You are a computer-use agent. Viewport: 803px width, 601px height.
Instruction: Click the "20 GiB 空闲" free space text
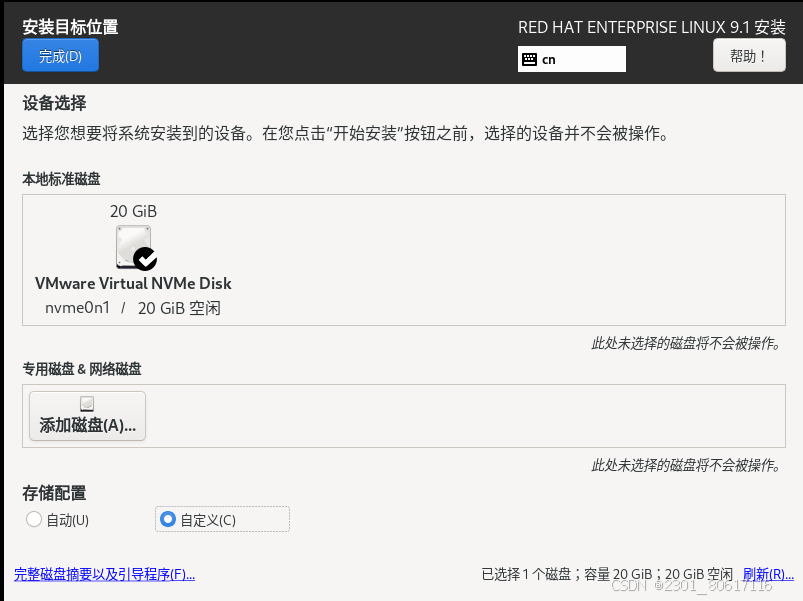click(x=178, y=307)
